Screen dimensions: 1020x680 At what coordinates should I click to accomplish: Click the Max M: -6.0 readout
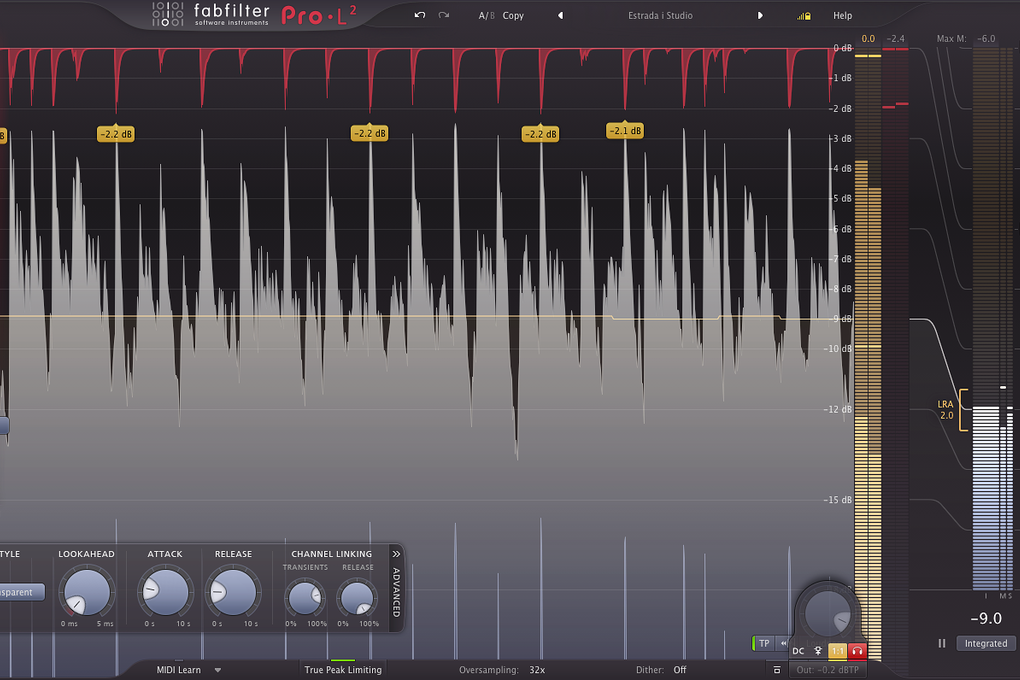pos(965,39)
